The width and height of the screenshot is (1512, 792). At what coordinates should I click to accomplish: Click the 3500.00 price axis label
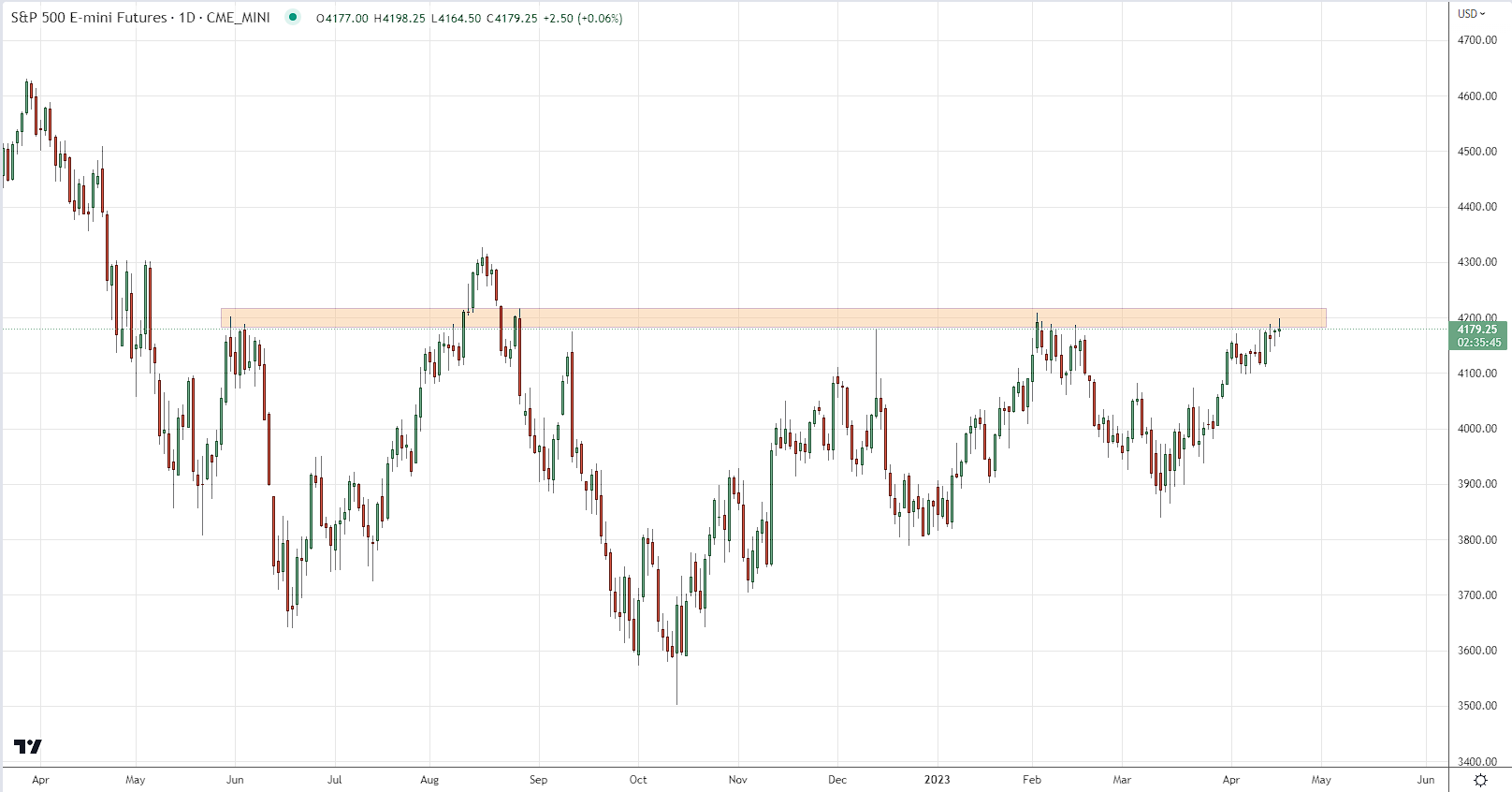point(1477,706)
